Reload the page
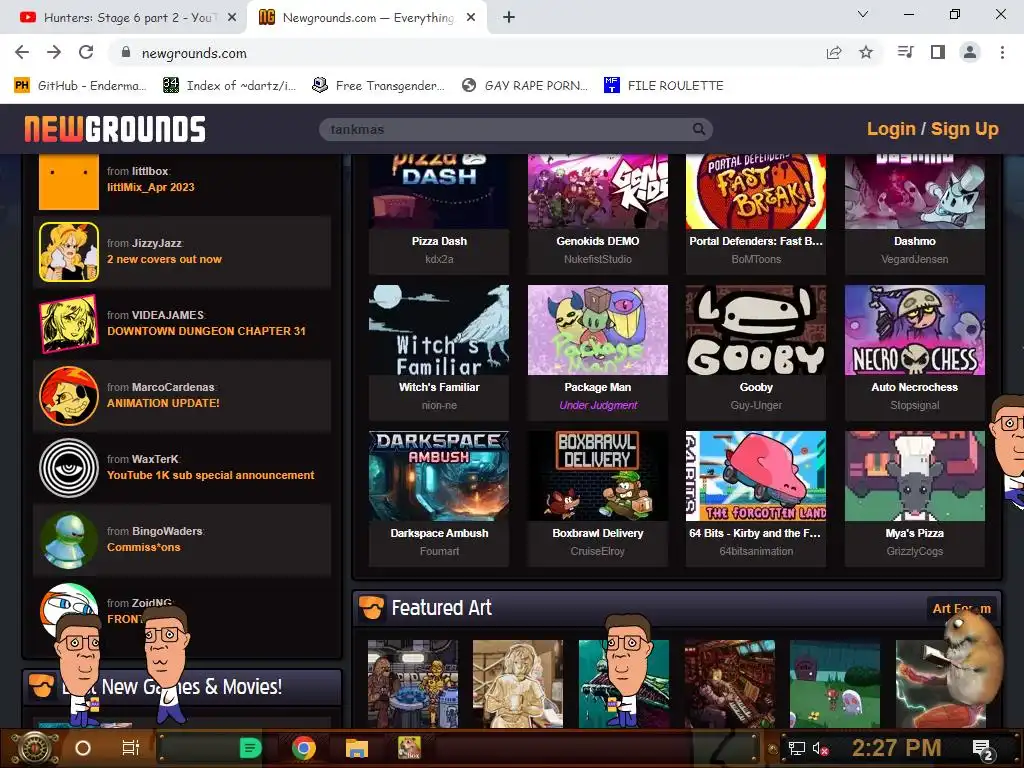Image resolution: width=1024 pixels, height=768 pixels. tap(86, 52)
